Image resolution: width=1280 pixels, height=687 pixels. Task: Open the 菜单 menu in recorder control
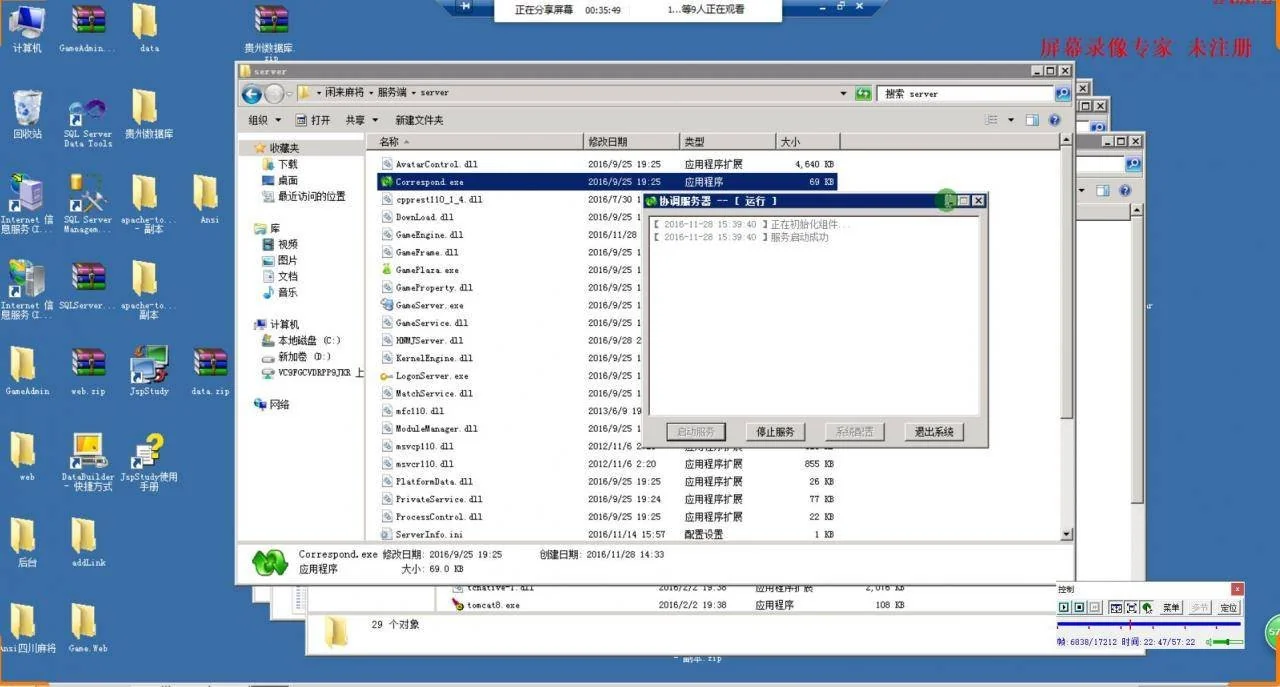(1171, 607)
